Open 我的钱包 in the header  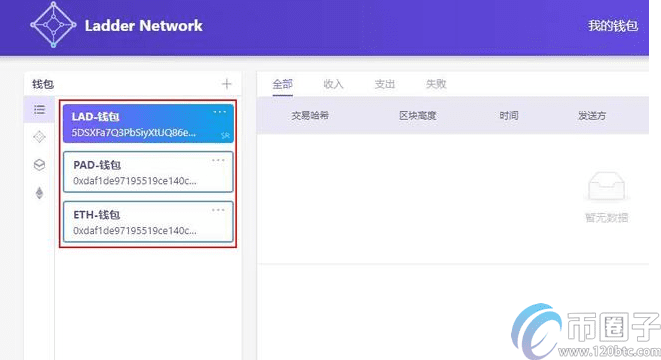[x=613, y=26]
